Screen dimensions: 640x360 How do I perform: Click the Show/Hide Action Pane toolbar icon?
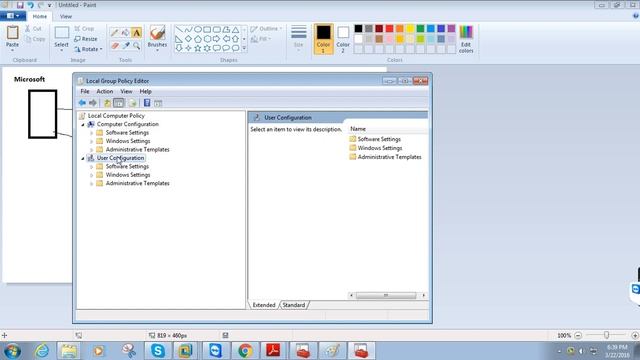click(158, 103)
